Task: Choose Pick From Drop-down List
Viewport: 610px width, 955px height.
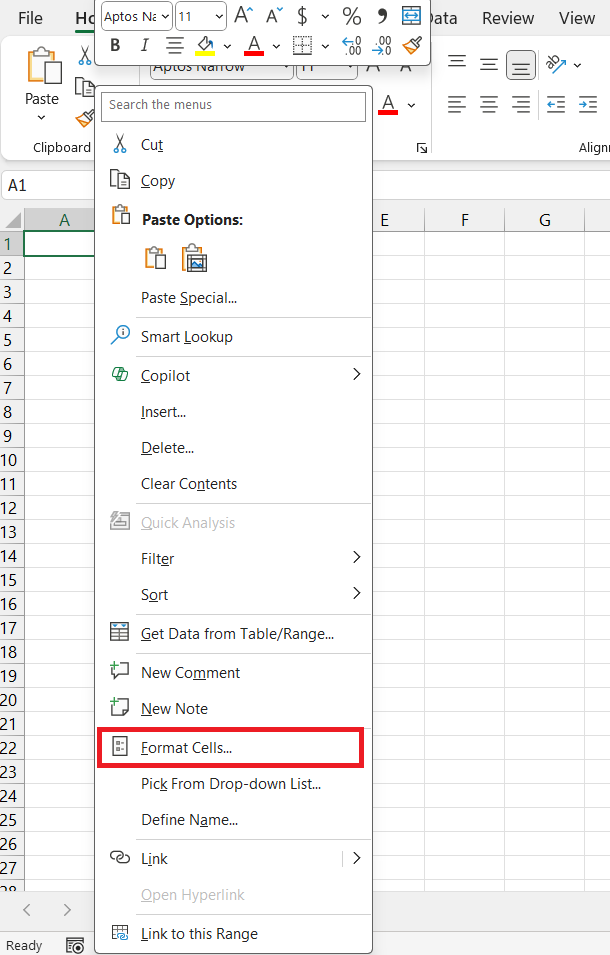Action: 234,783
